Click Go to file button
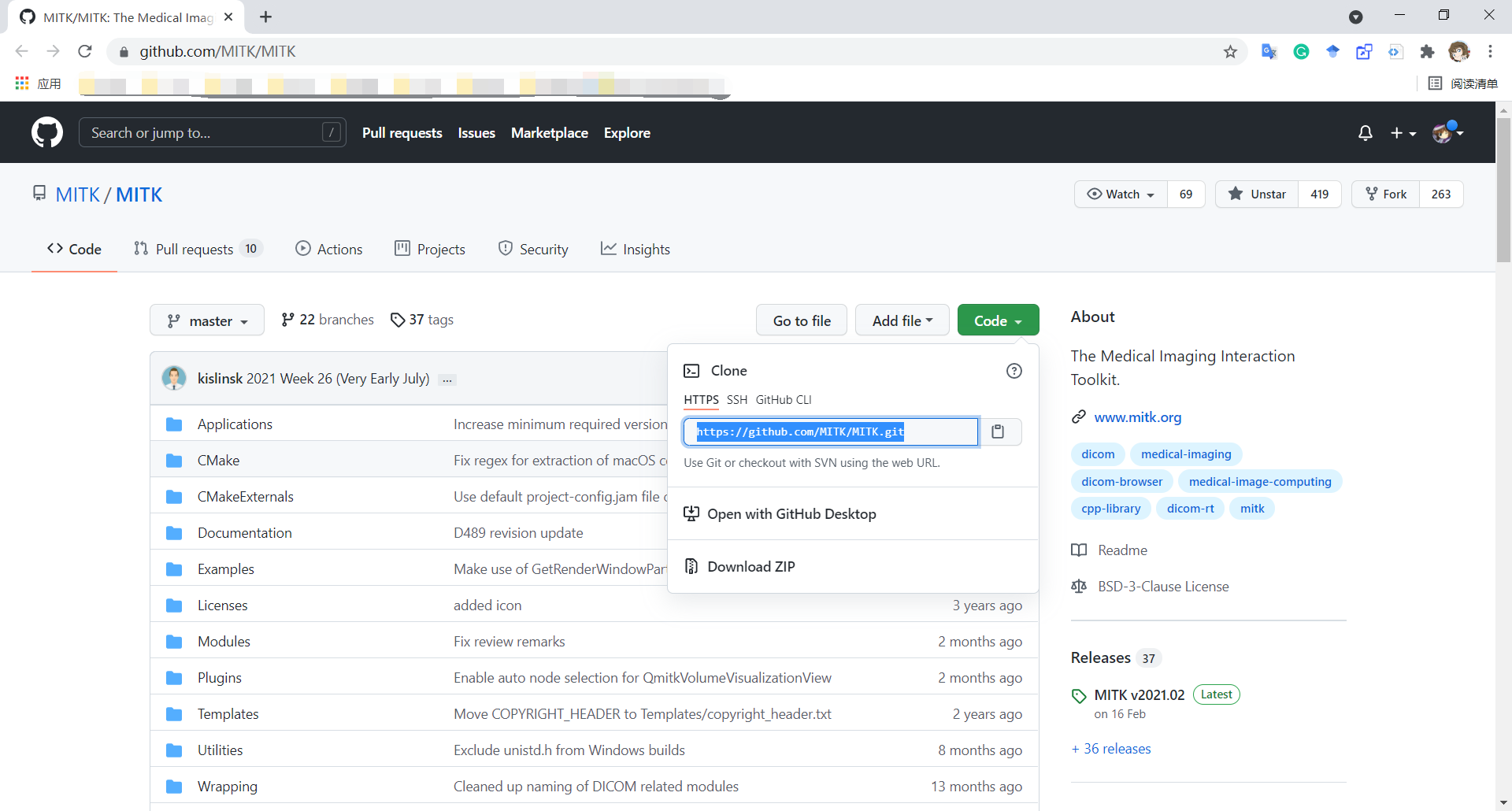The image size is (1512, 811). [x=802, y=320]
